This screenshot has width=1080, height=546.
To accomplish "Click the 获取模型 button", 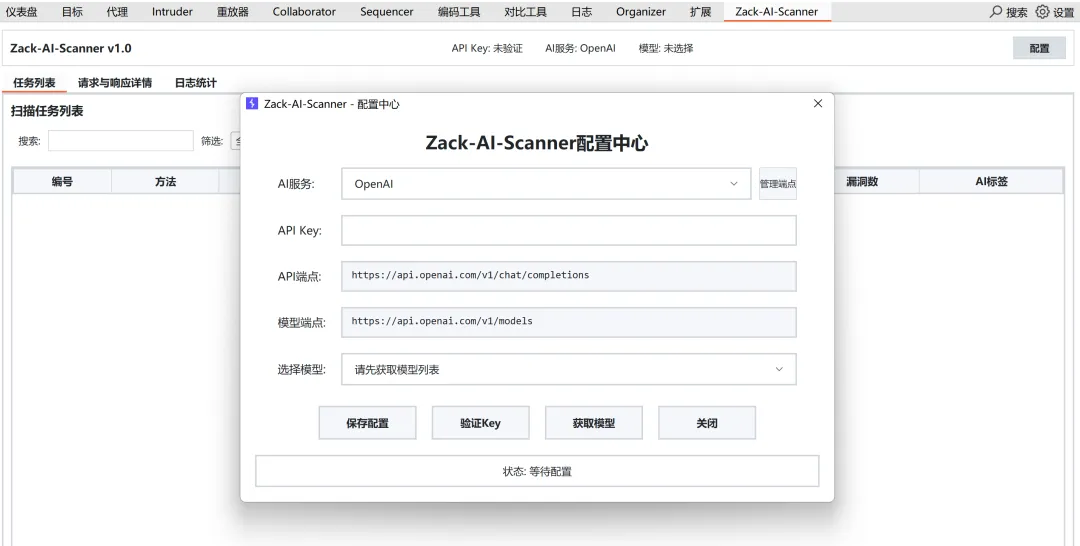I will tap(593, 423).
